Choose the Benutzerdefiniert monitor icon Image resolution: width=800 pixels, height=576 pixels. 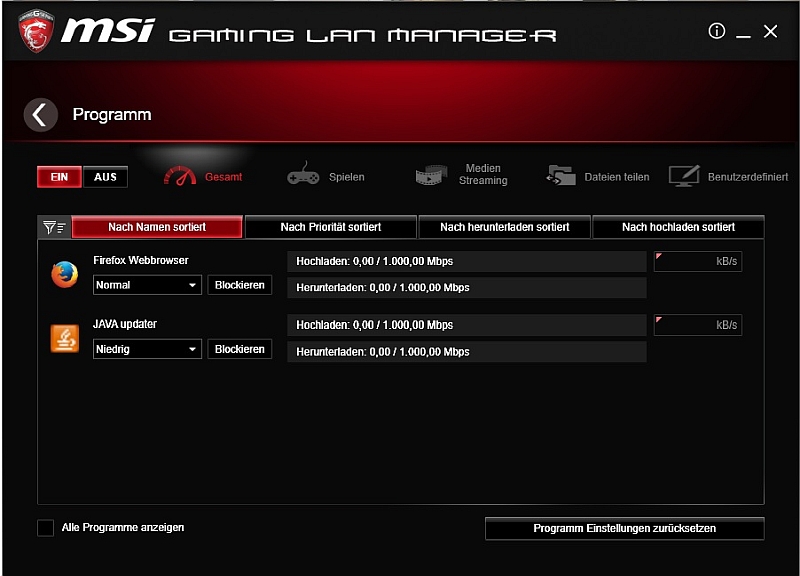(x=684, y=177)
